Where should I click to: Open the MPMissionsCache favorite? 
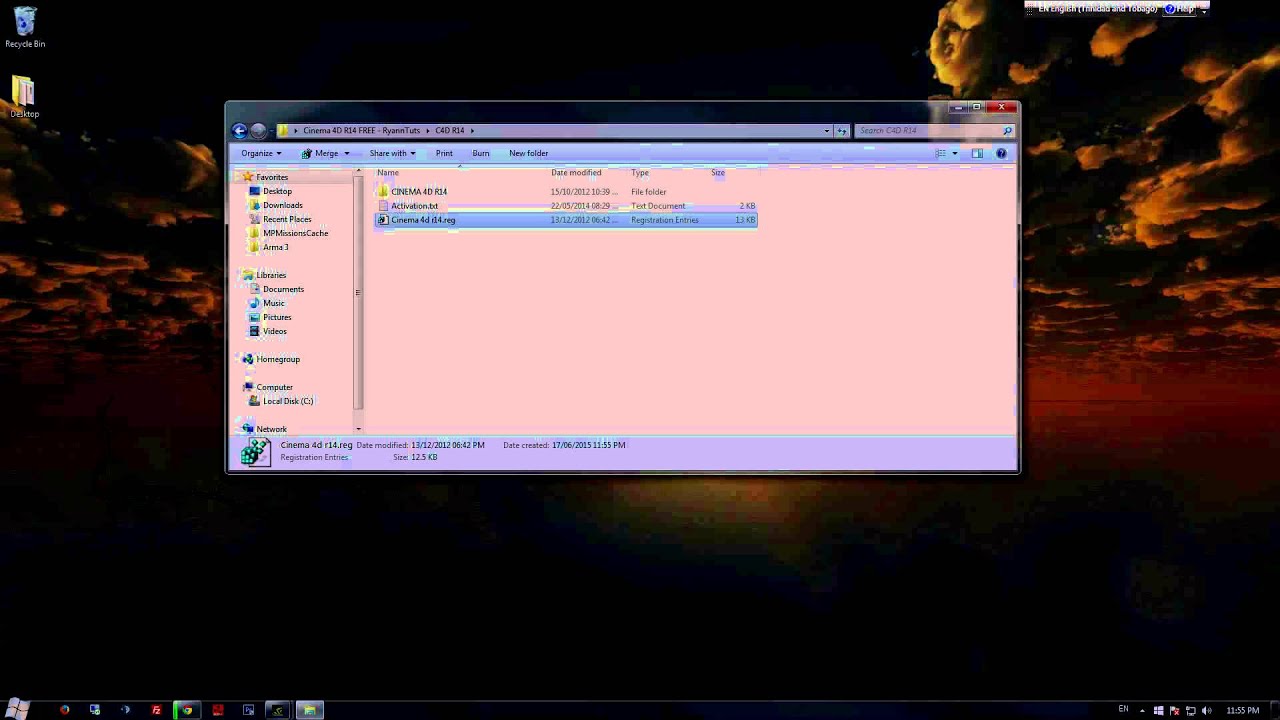[x=295, y=233]
